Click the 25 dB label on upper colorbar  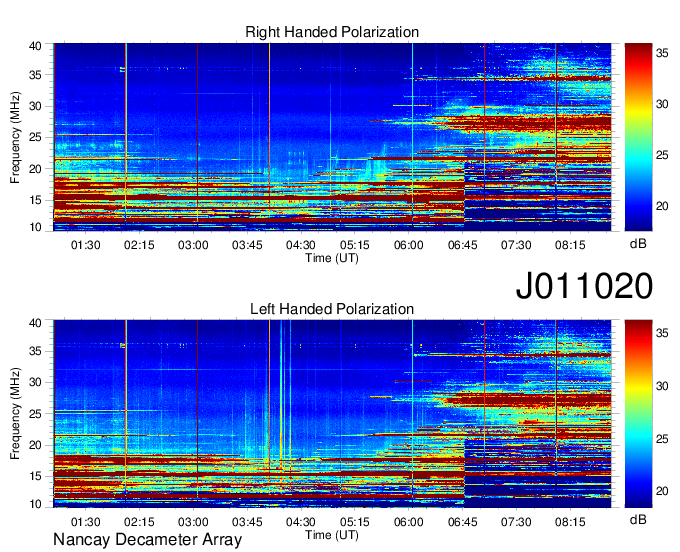coord(662,155)
